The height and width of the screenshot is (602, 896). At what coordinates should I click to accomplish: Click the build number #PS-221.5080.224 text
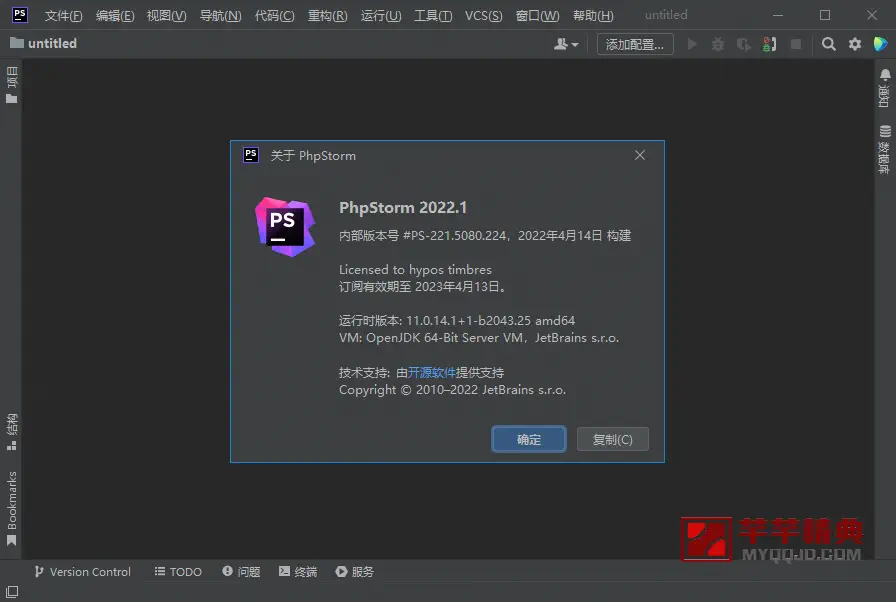click(455, 235)
